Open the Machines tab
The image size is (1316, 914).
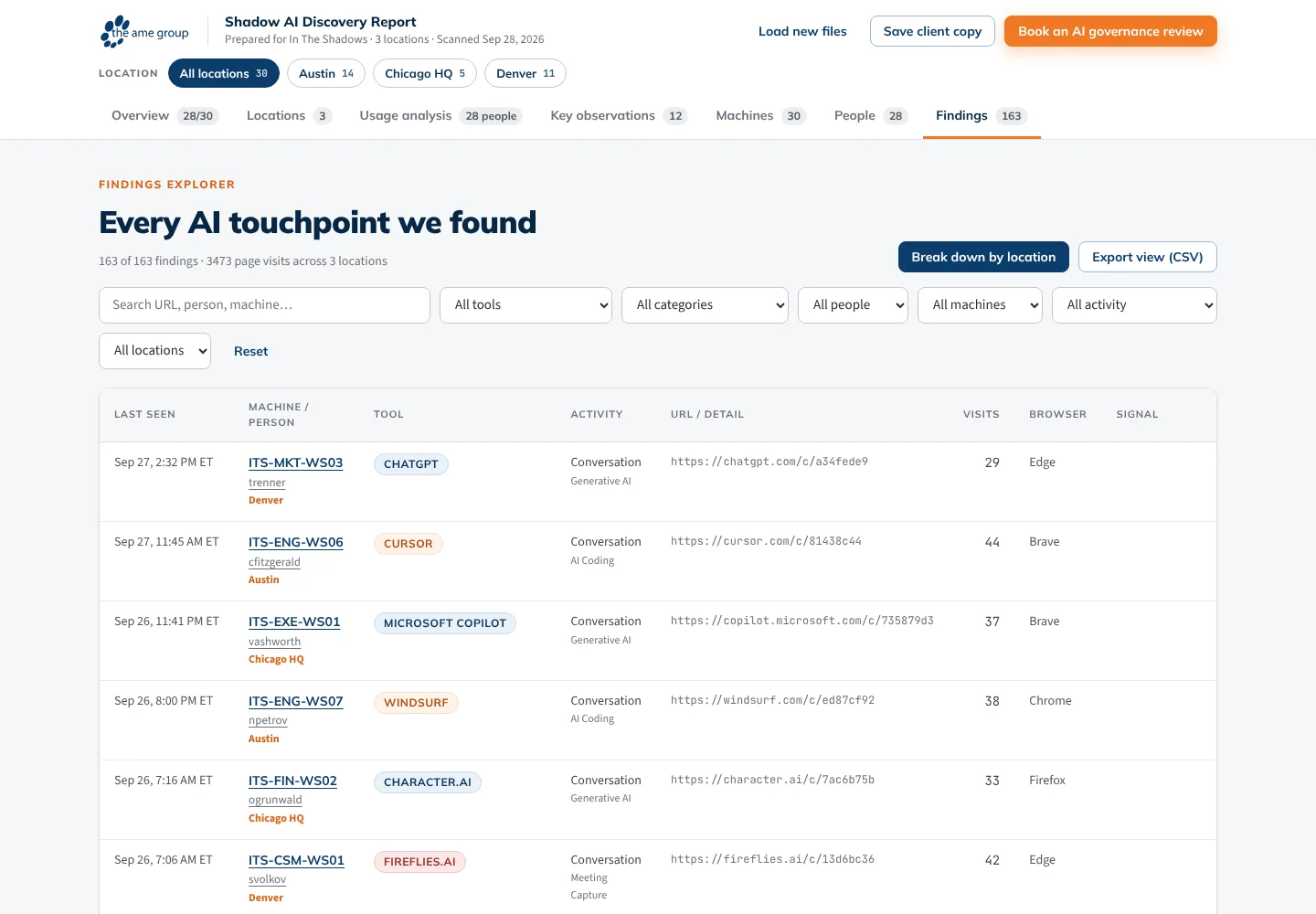point(760,115)
